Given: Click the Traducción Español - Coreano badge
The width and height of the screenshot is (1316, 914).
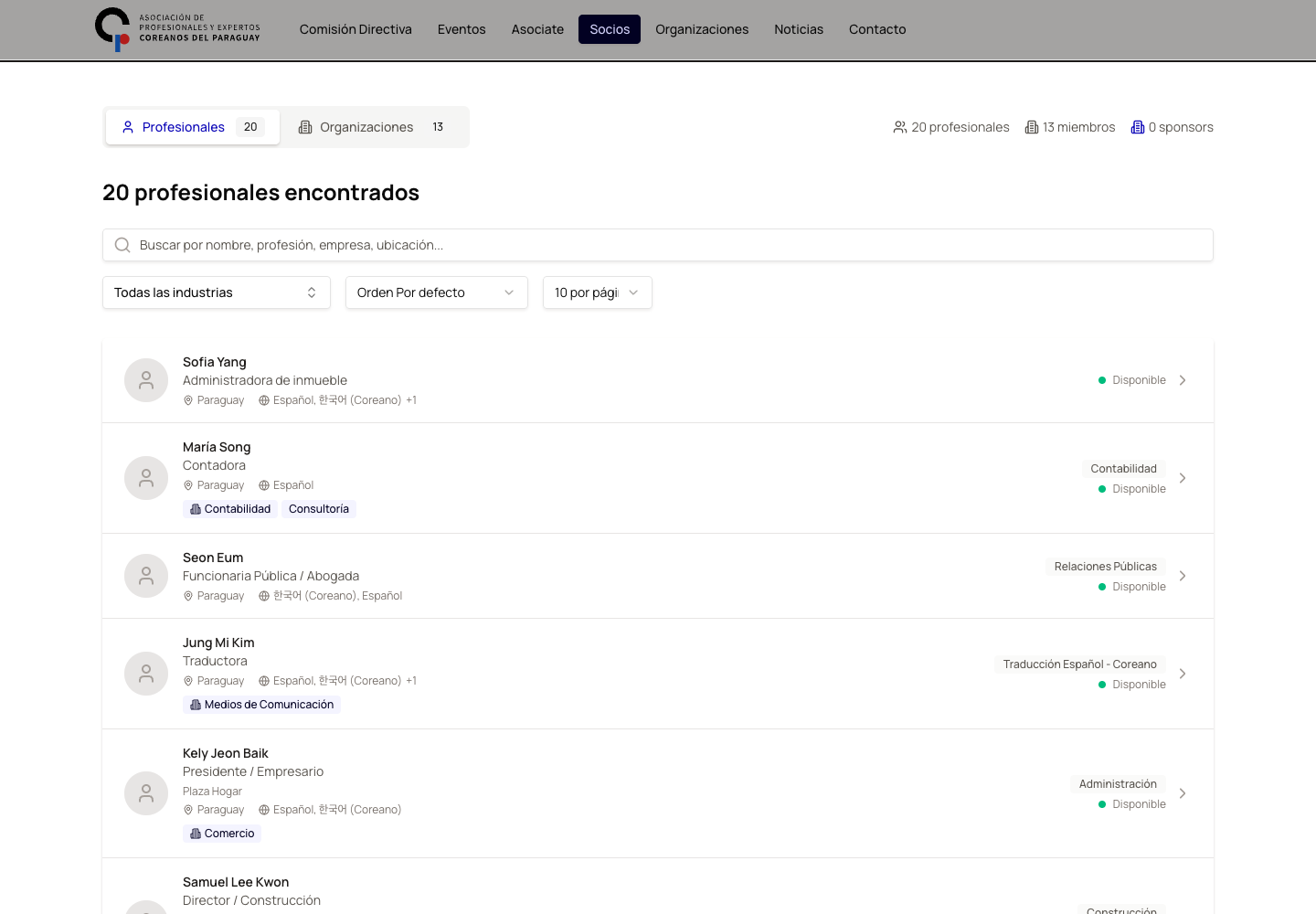Looking at the screenshot, I should (1080, 664).
